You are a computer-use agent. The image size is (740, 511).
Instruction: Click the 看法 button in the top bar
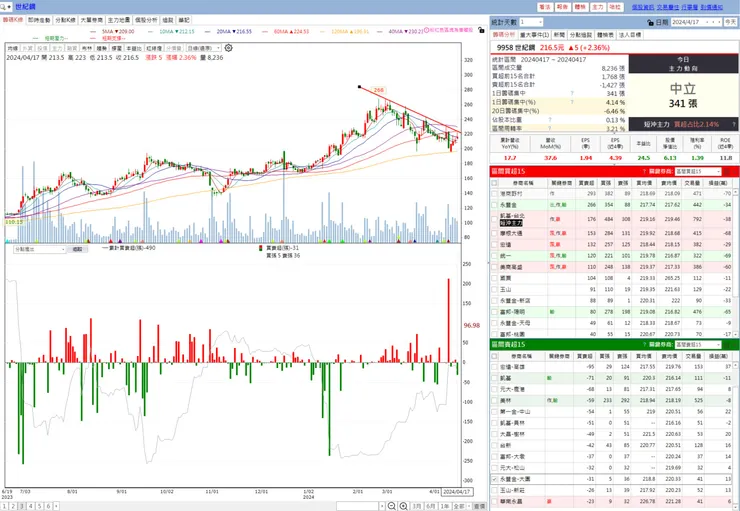pos(545,7)
